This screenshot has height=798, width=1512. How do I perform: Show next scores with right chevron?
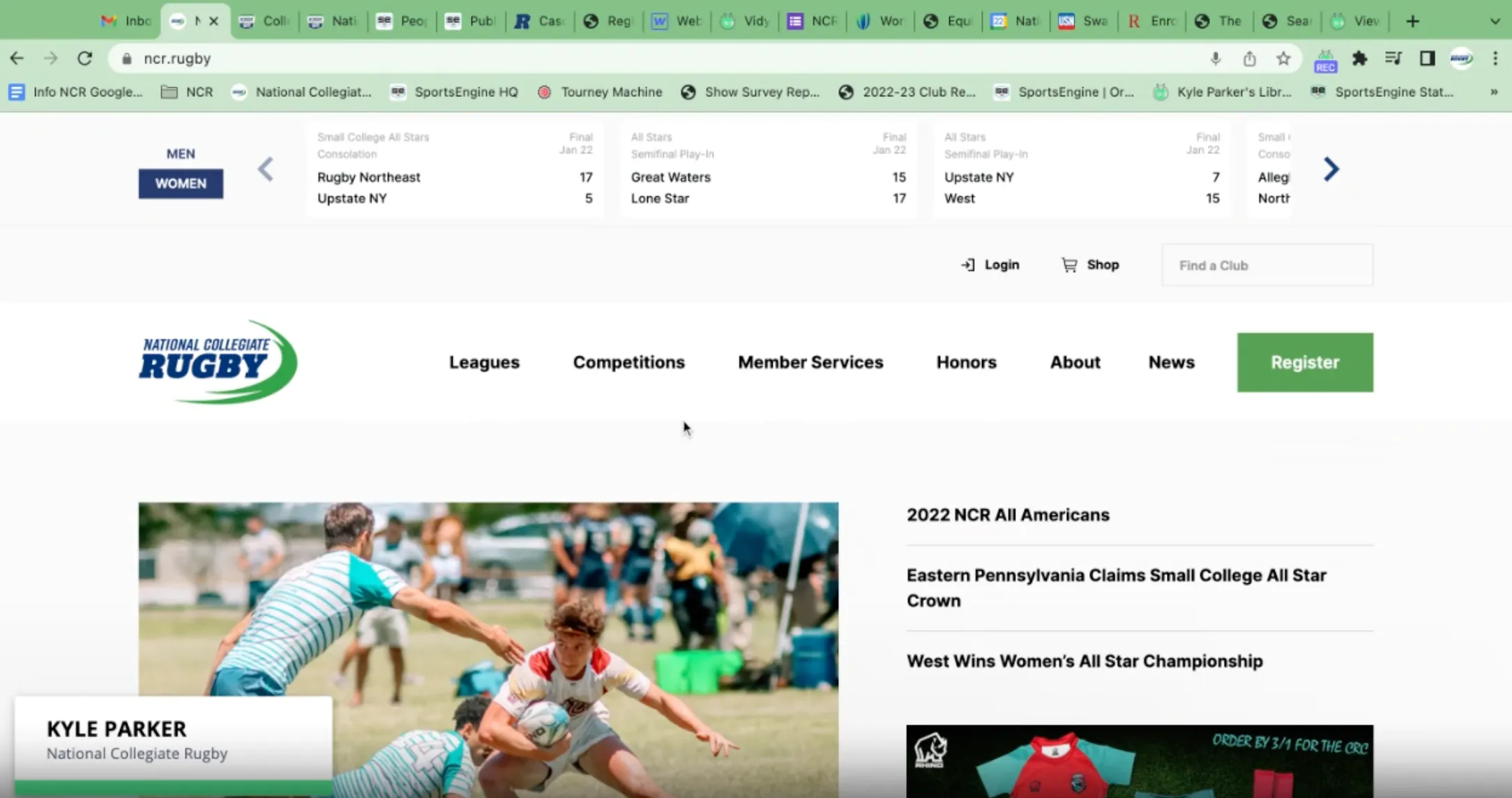(1331, 169)
